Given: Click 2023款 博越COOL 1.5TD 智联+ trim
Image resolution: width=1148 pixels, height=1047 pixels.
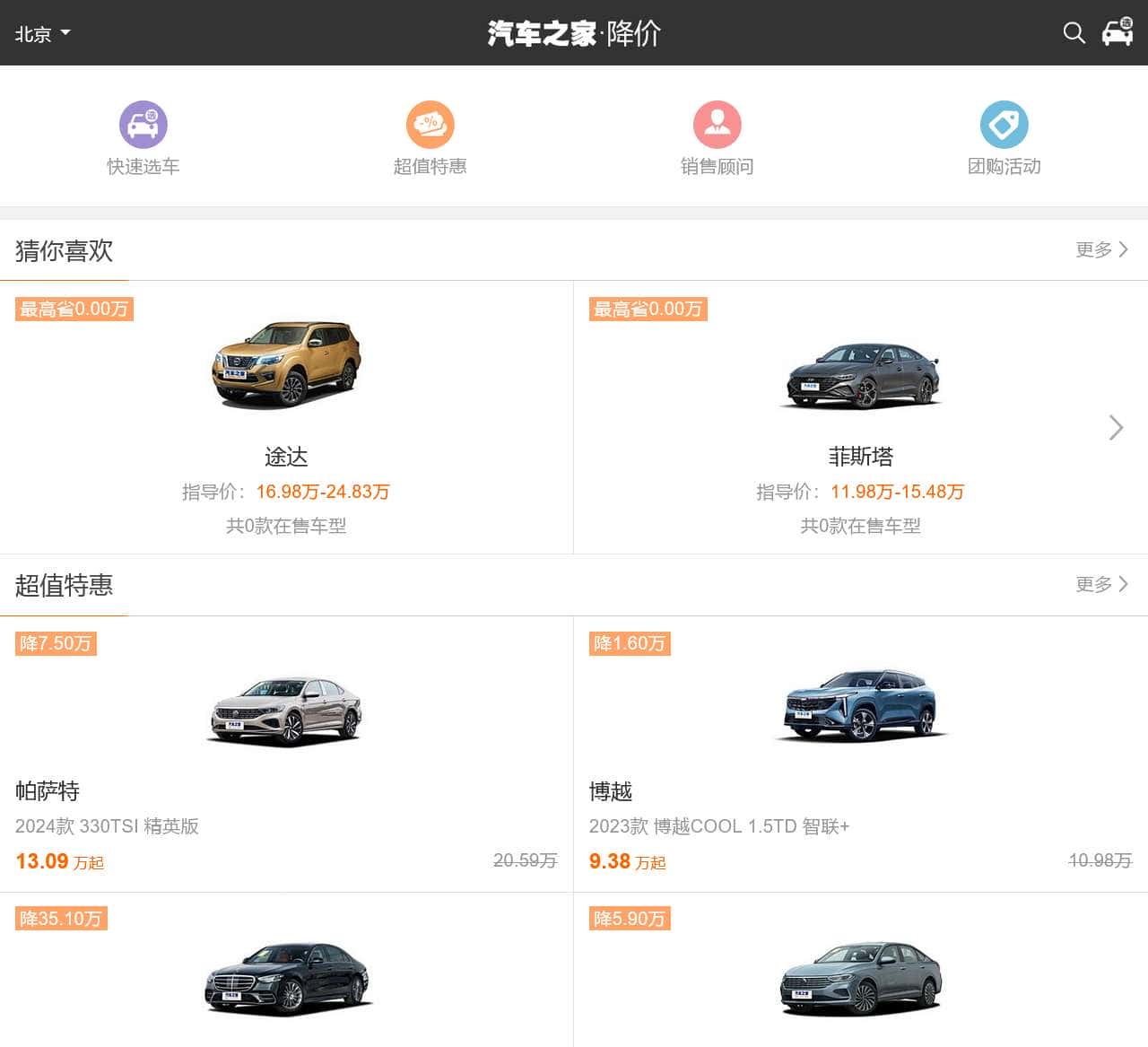Looking at the screenshot, I should (719, 826).
